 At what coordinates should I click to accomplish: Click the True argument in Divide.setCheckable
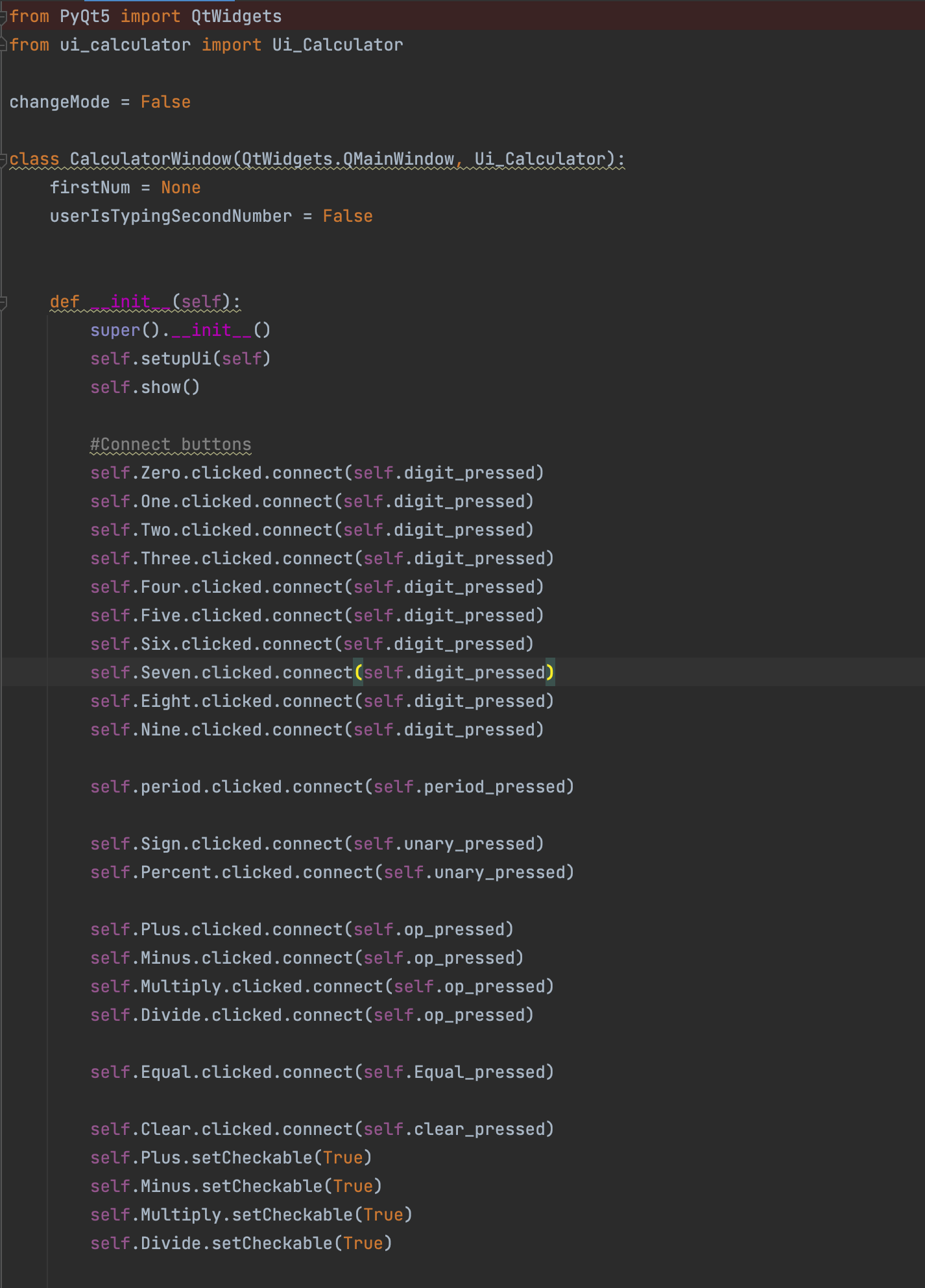[363, 1244]
